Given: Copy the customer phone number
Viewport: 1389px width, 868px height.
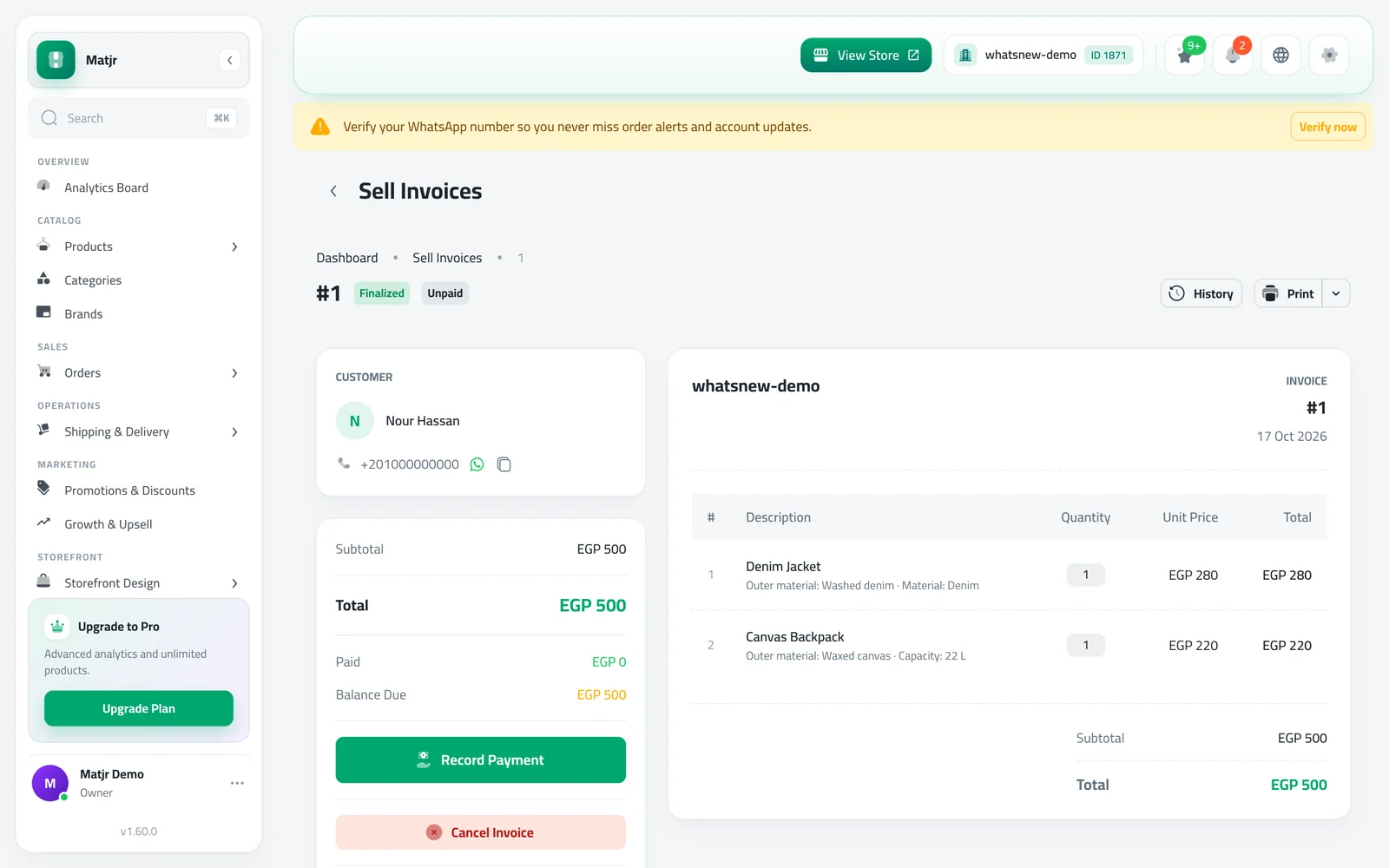Looking at the screenshot, I should click(504, 464).
